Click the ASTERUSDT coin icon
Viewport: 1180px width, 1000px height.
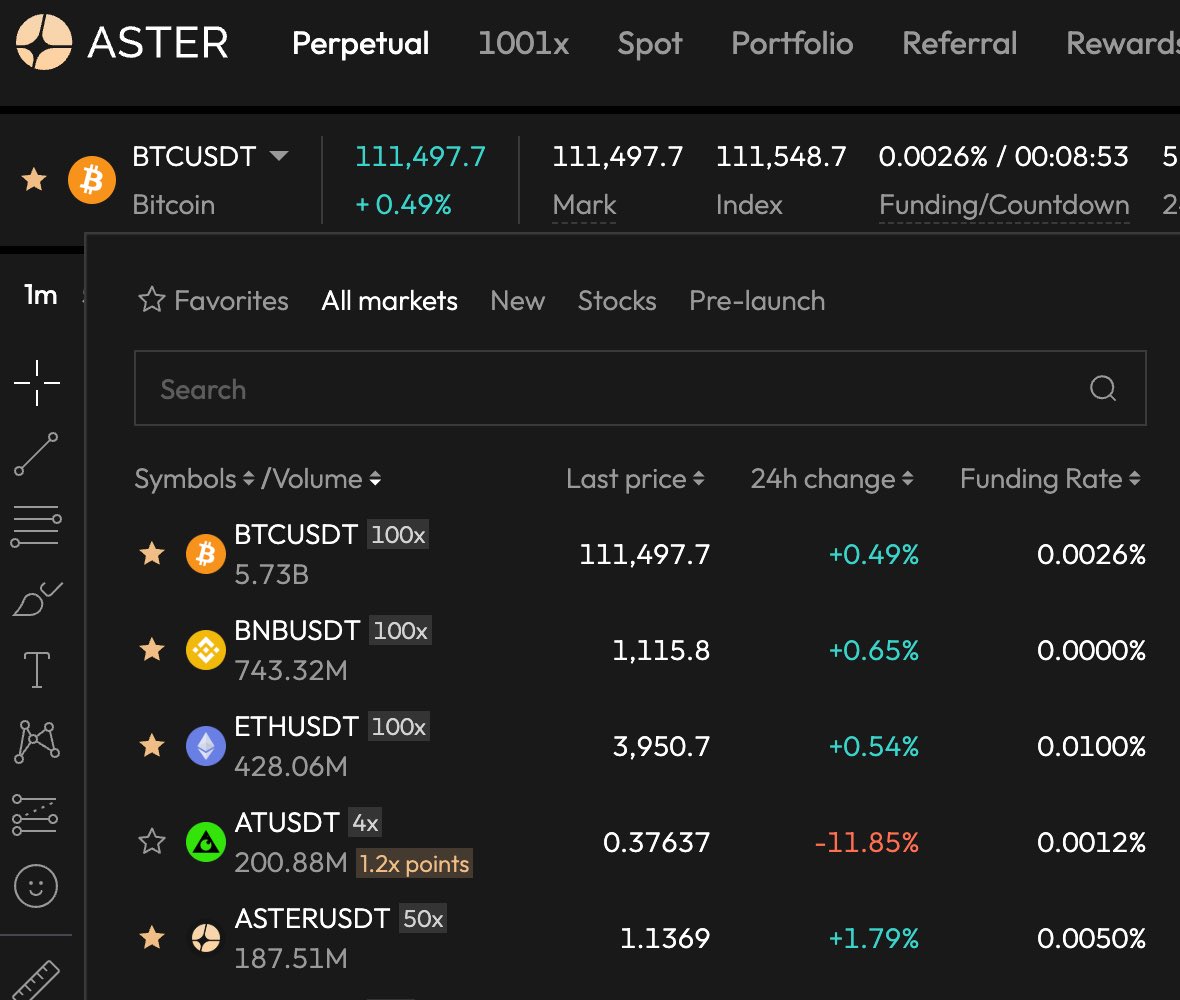tap(205, 938)
